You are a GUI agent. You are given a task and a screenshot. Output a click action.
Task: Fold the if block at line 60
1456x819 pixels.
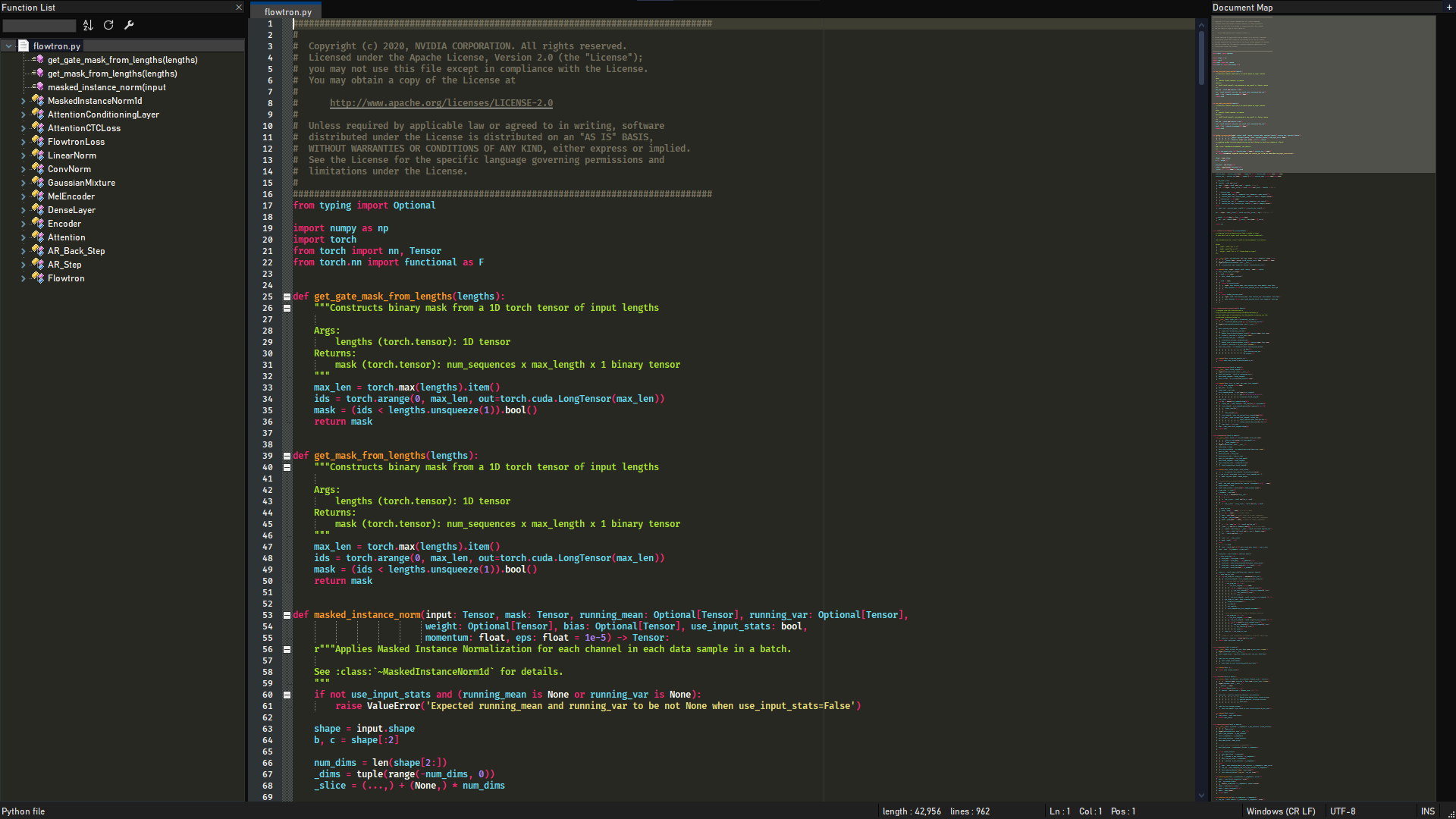[x=287, y=695]
